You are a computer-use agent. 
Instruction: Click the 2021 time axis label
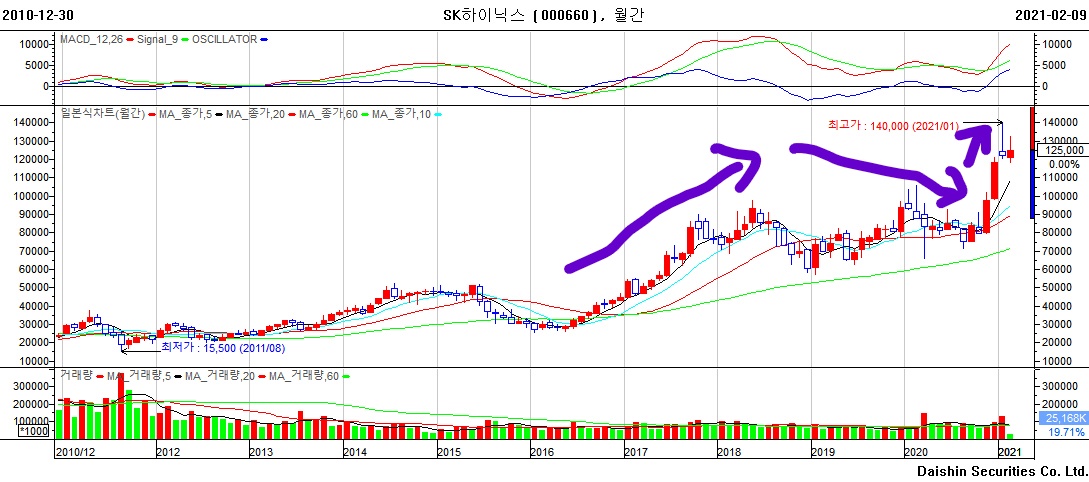pyautogui.click(x=1011, y=453)
